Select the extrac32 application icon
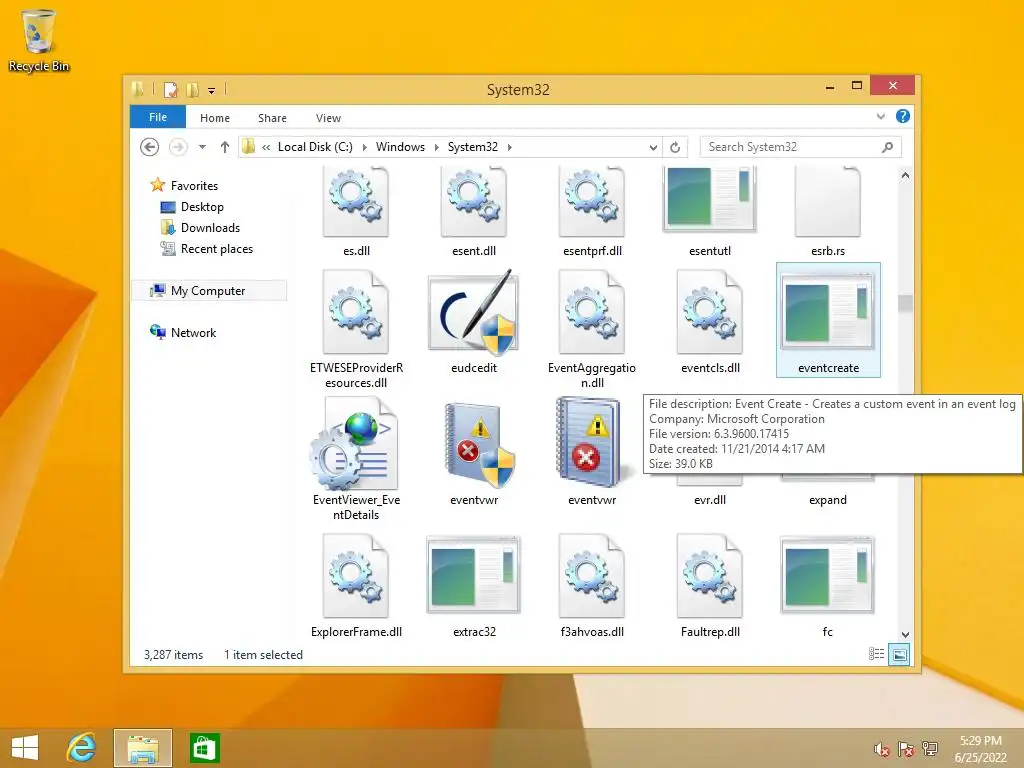The image size is (1024, 768). (x=473, y=575)
